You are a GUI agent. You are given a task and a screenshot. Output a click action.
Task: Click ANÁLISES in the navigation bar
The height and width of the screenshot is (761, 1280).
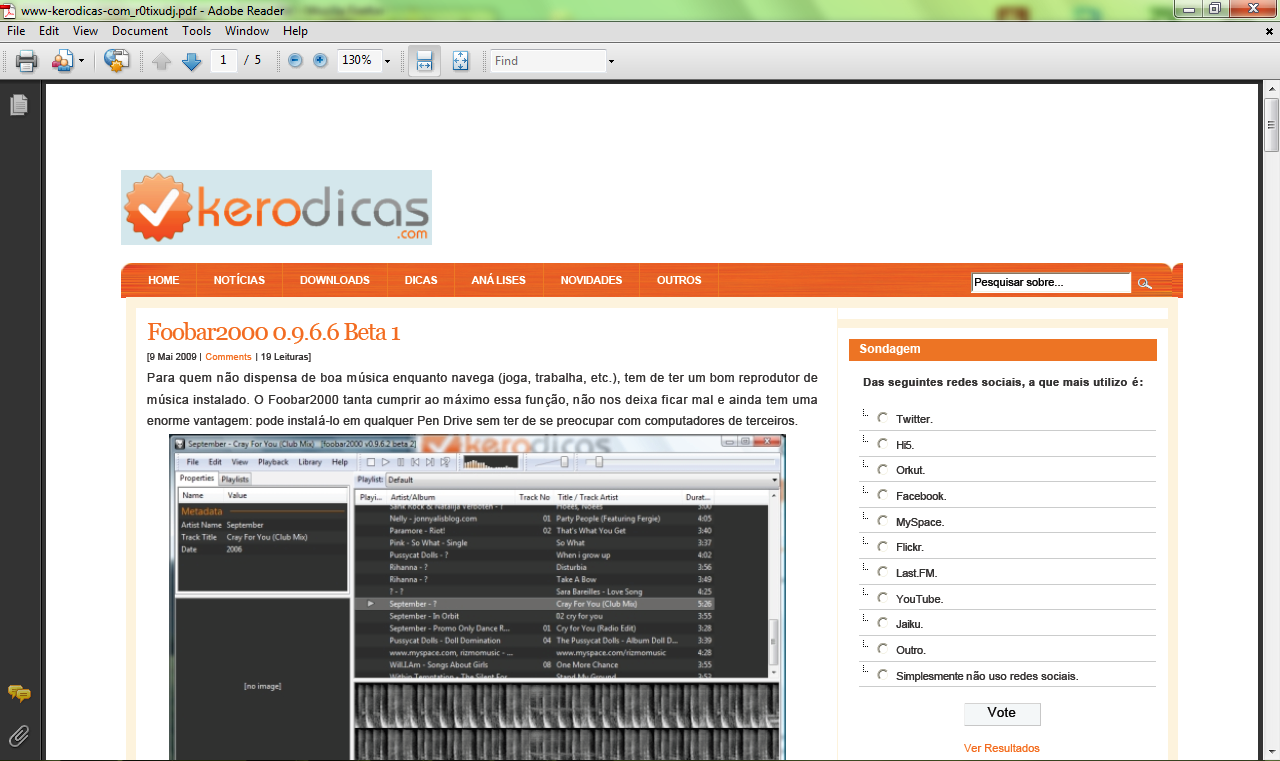(x=498, y=280)
